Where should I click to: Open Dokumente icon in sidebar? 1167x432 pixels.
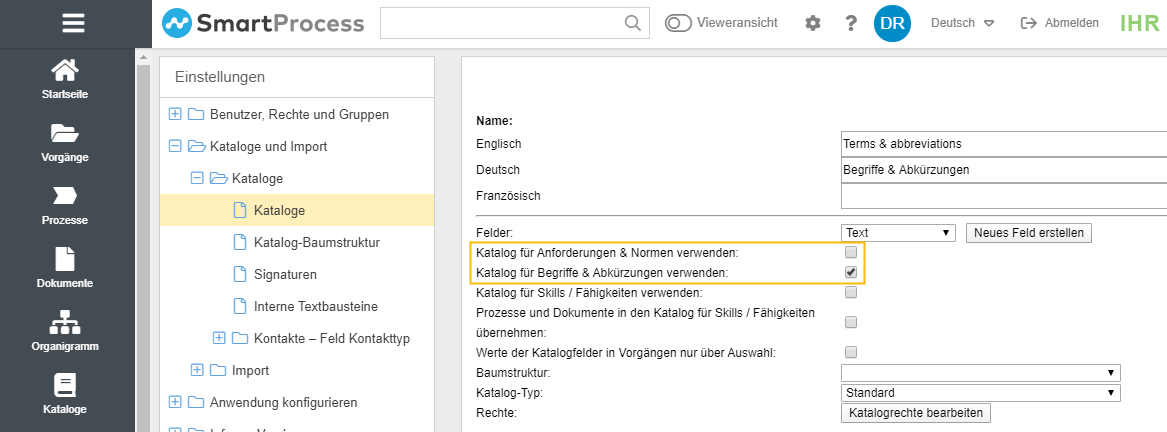tap(65, 259)
